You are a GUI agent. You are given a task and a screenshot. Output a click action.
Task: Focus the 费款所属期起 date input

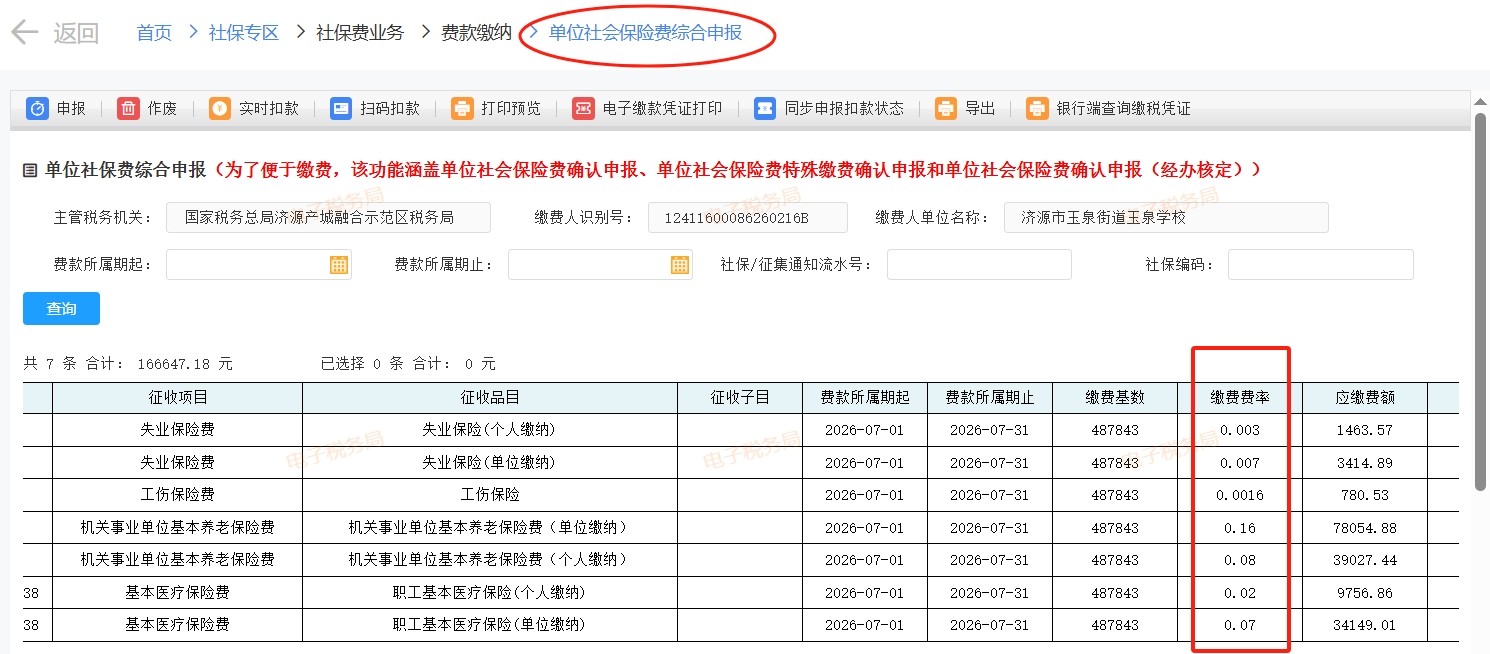pos(258,265)
